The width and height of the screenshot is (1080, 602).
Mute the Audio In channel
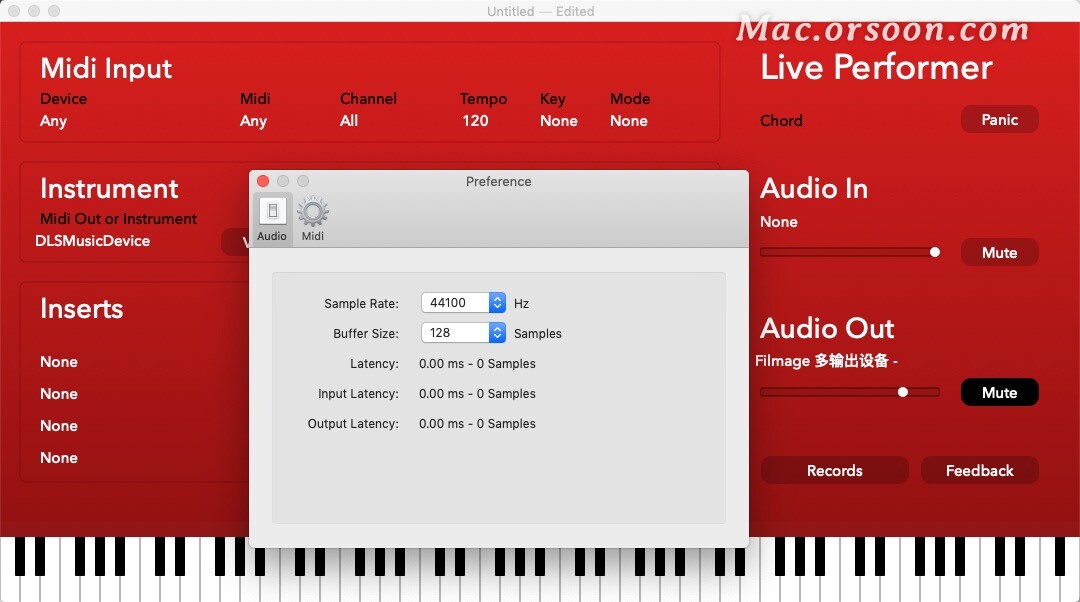coord(999,253)
